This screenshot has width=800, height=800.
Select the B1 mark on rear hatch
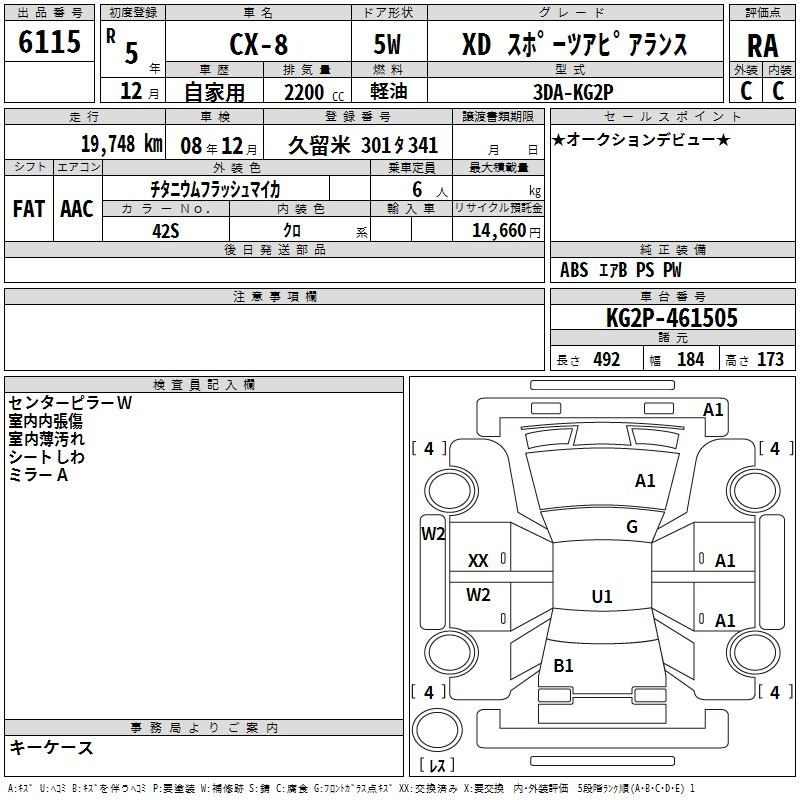pyautogui.click(x=563, y=665)
